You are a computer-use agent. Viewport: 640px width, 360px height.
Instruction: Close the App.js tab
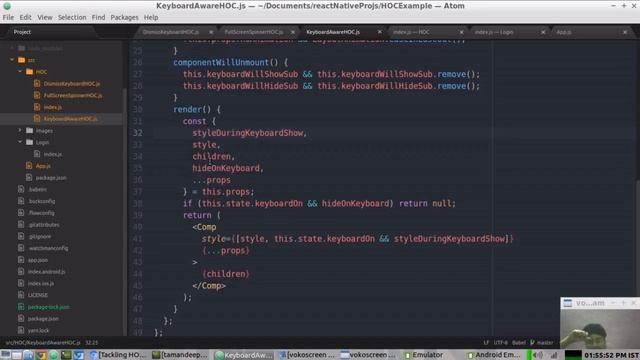[x=625, y=32]
